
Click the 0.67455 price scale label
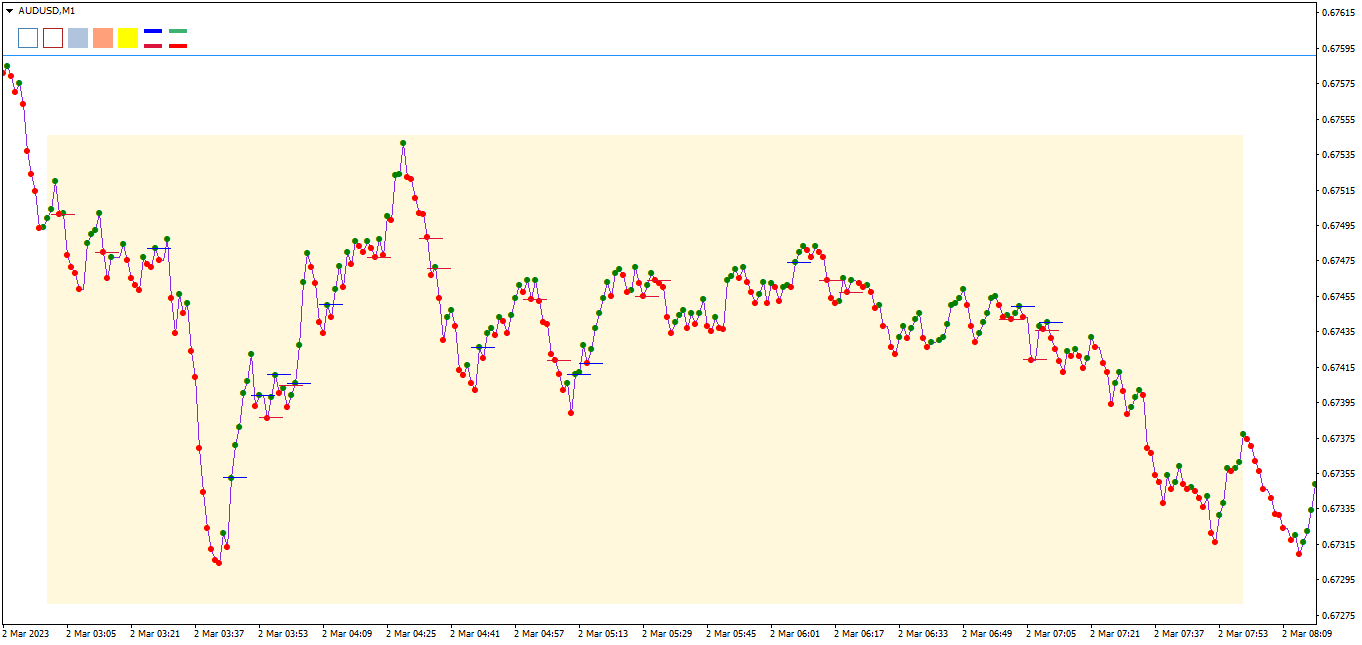pos(1338,296)
